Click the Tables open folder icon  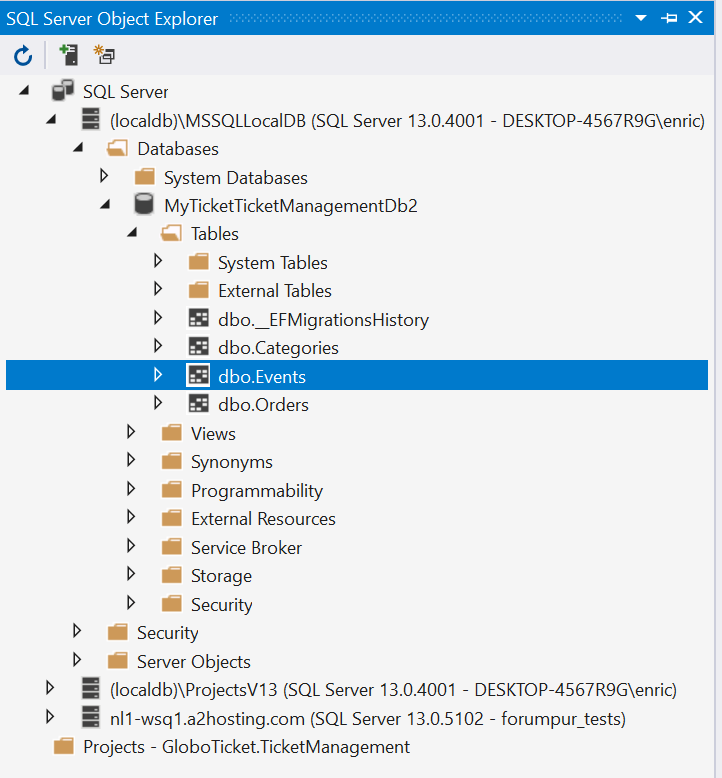[172, 233]
